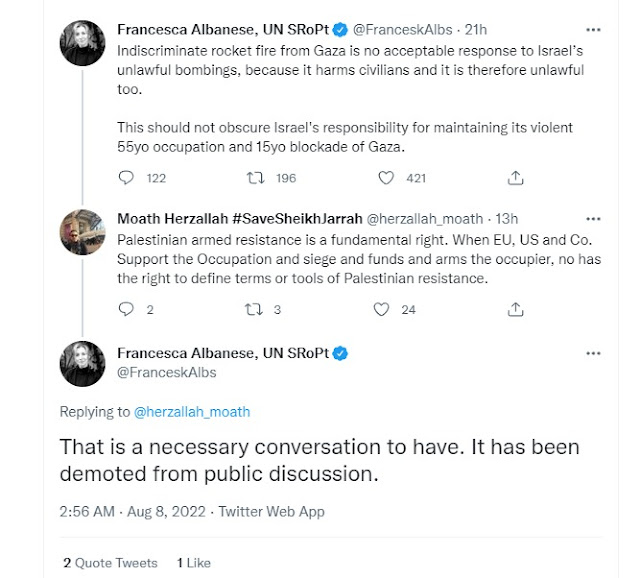Open @herzallah_moath profile from Replying to
The image size is (640, 578).
tap(191, 411)
